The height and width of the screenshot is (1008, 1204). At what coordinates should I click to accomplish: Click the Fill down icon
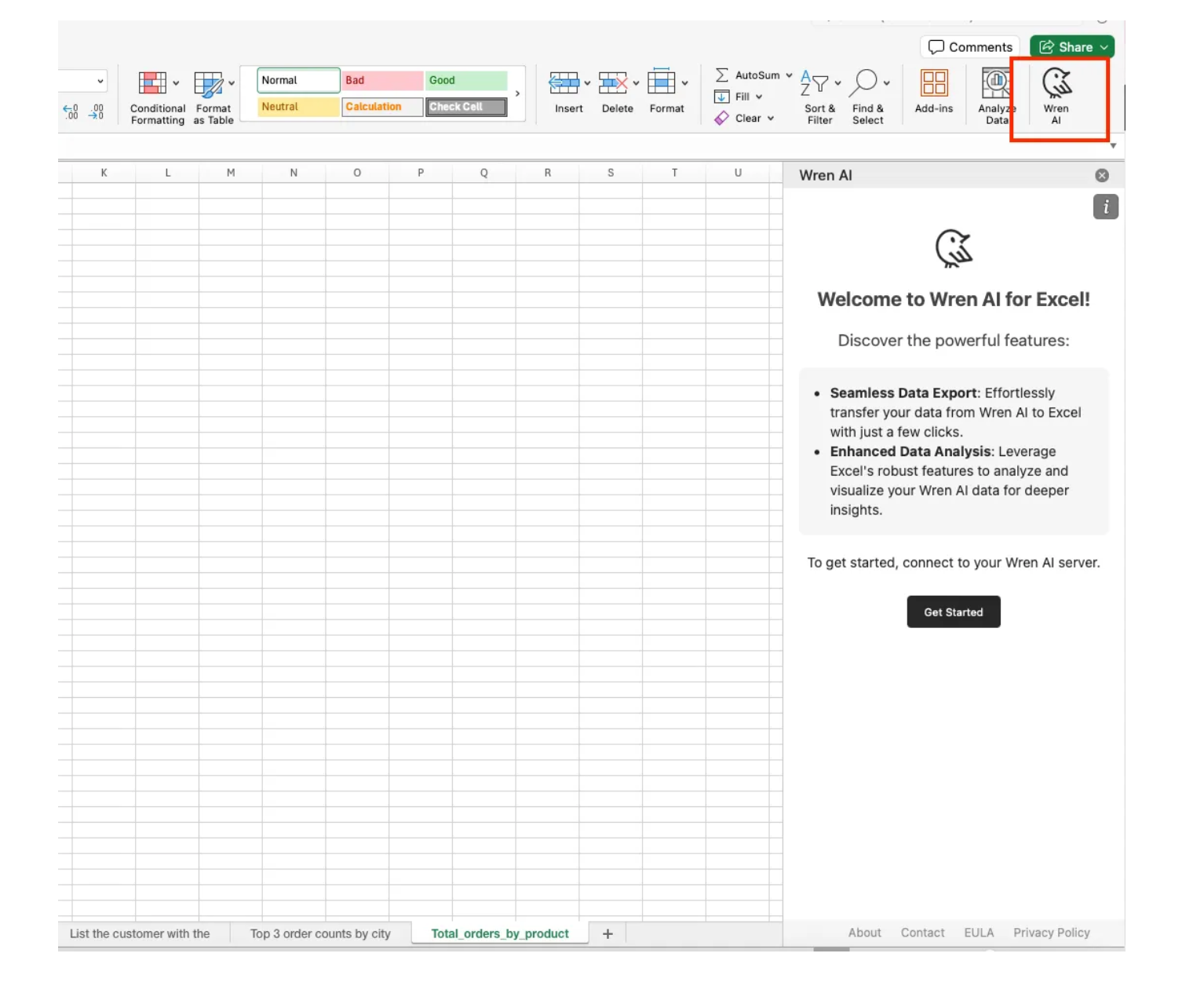721,97
